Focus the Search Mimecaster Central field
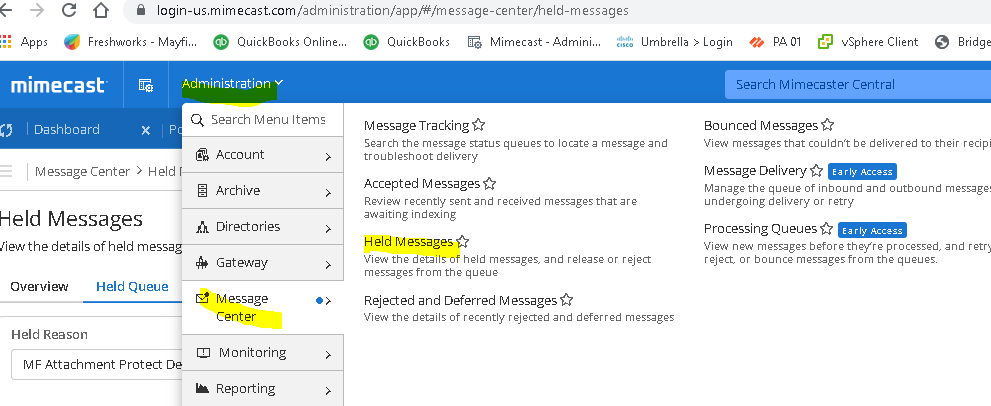This screenshot has width=991, height=406. (858, 85)
